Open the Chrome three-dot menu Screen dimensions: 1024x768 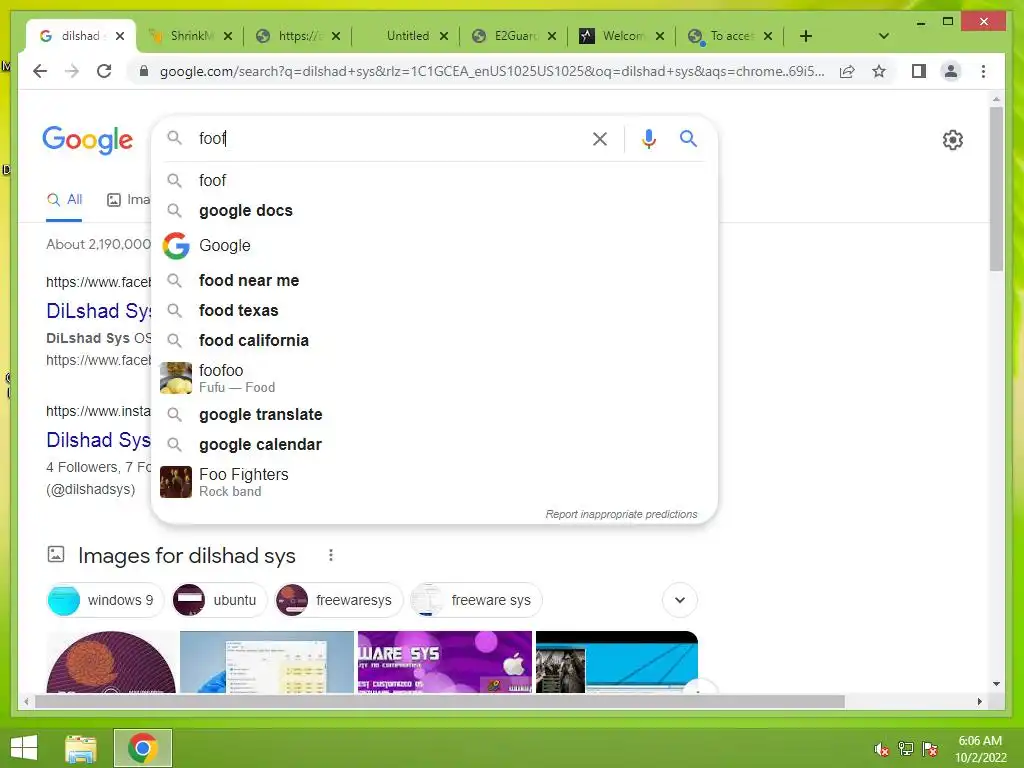[983, 71]
